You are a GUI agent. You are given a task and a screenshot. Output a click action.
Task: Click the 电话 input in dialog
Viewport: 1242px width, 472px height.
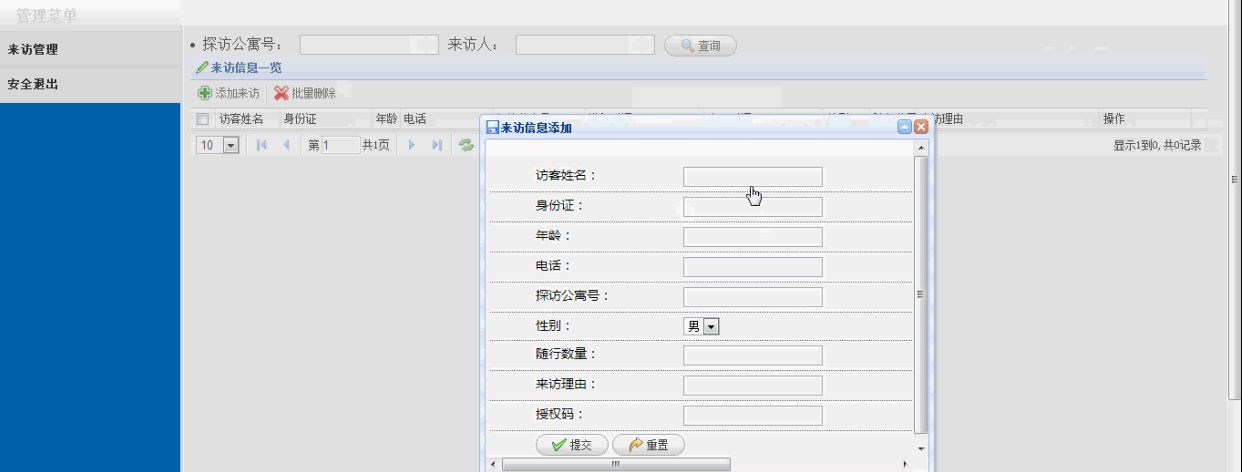click(x=753, y=267)
